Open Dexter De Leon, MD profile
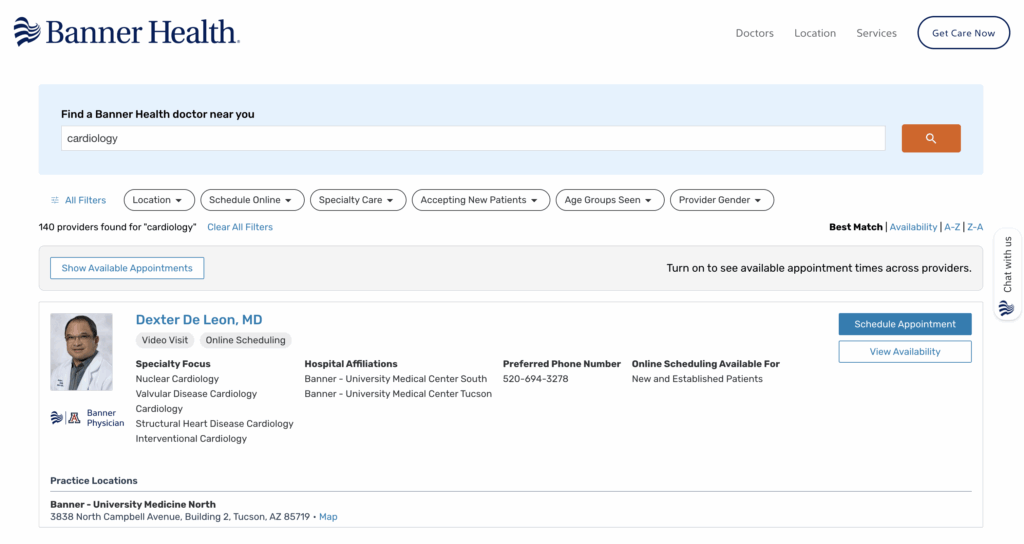 (199, 320)
